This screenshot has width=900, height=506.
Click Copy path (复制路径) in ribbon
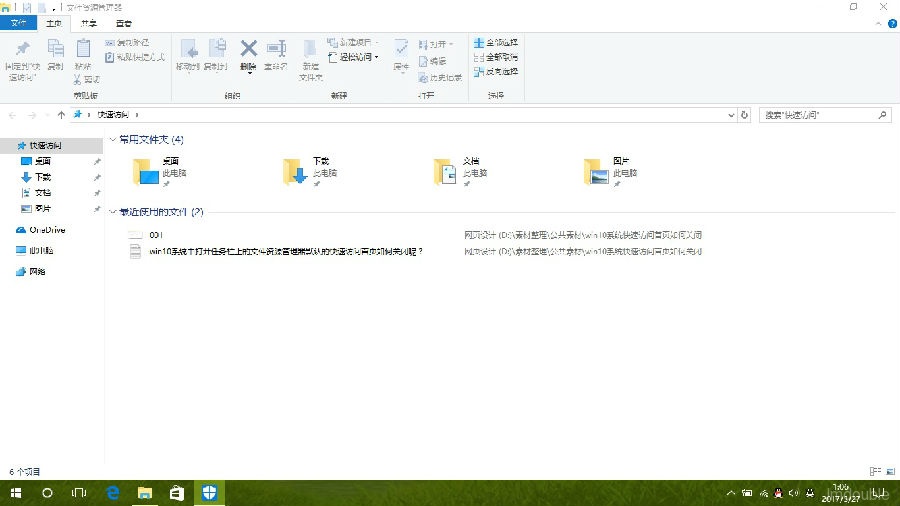127,43
